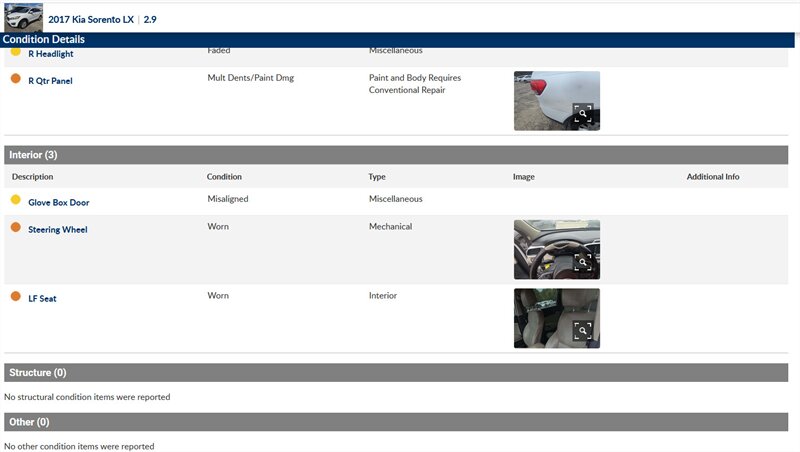Screen dimensions: 800x452
Task: Click the zoom icon on LF Seat image
Action: tap(583, 331)
